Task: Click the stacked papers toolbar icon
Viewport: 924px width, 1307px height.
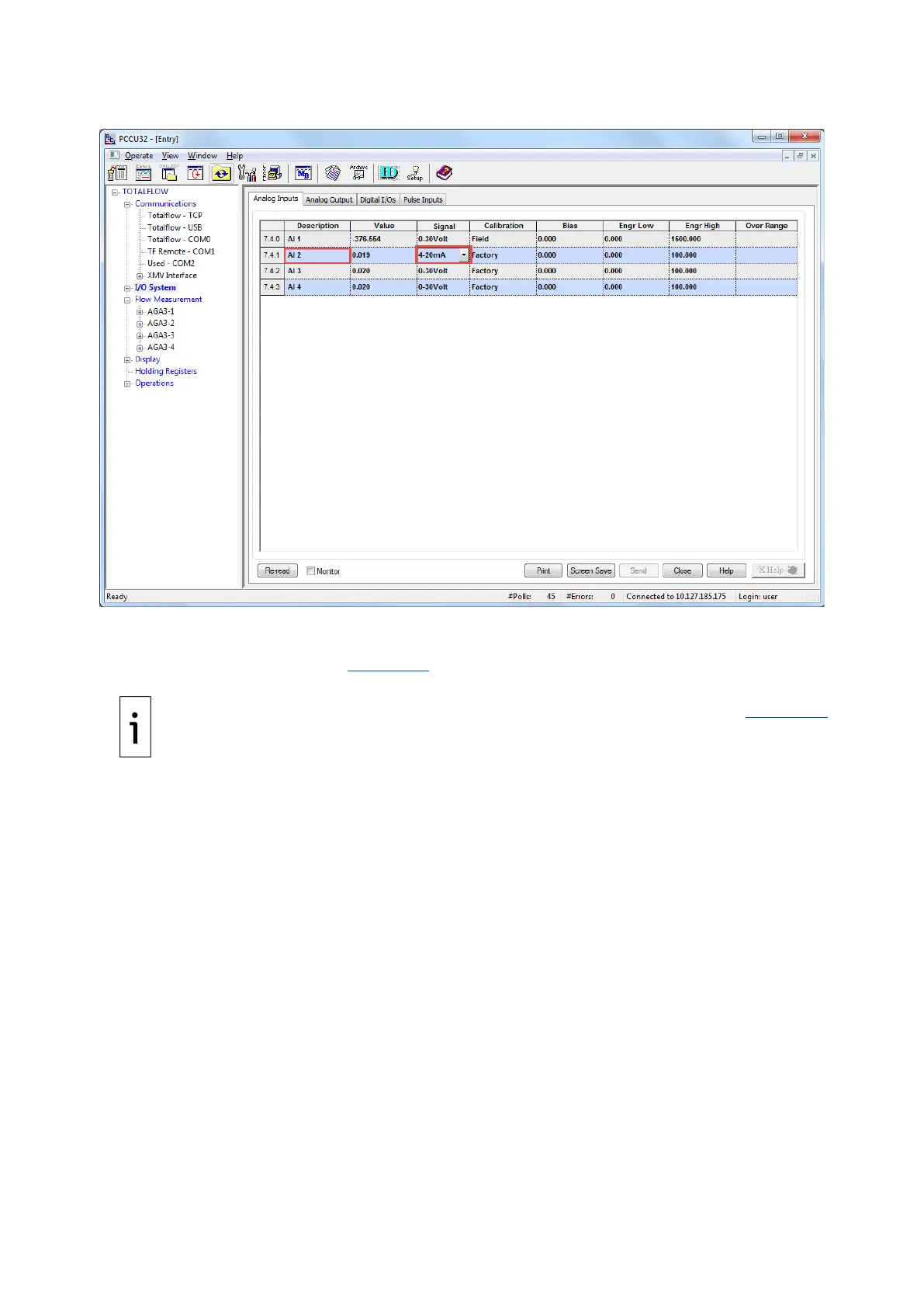Action: click(333, 173)
